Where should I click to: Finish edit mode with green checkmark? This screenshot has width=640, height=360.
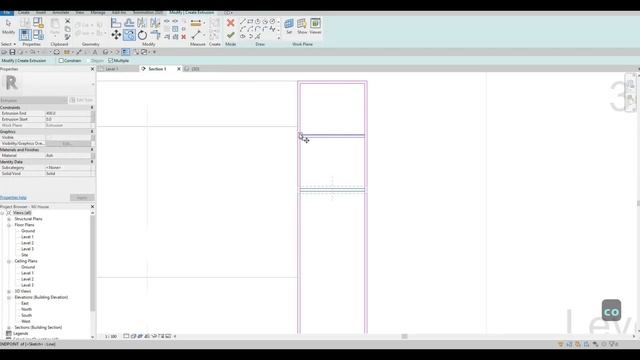pyautogui.click(x=231, y=36)
